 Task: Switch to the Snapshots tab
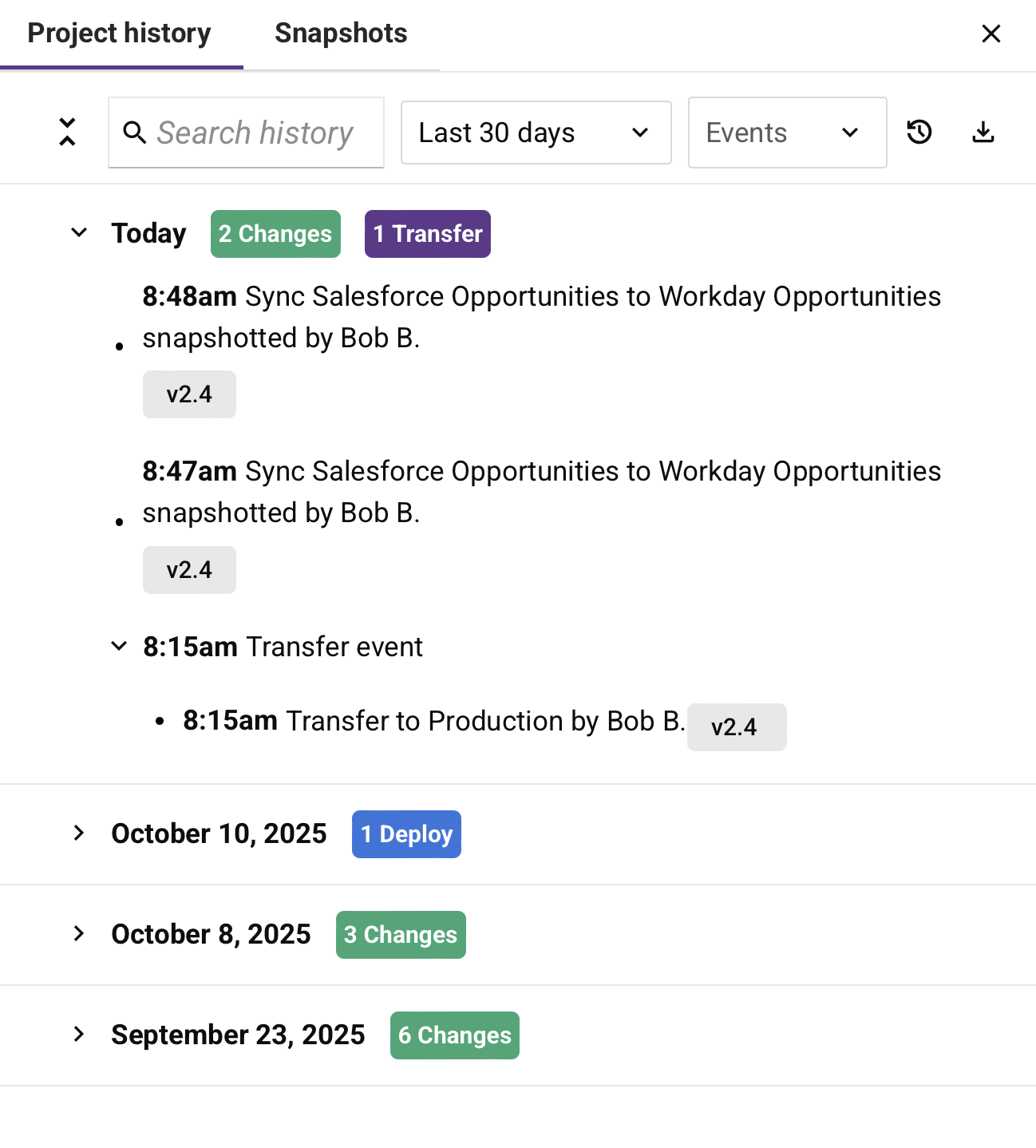tap(341, 33)
